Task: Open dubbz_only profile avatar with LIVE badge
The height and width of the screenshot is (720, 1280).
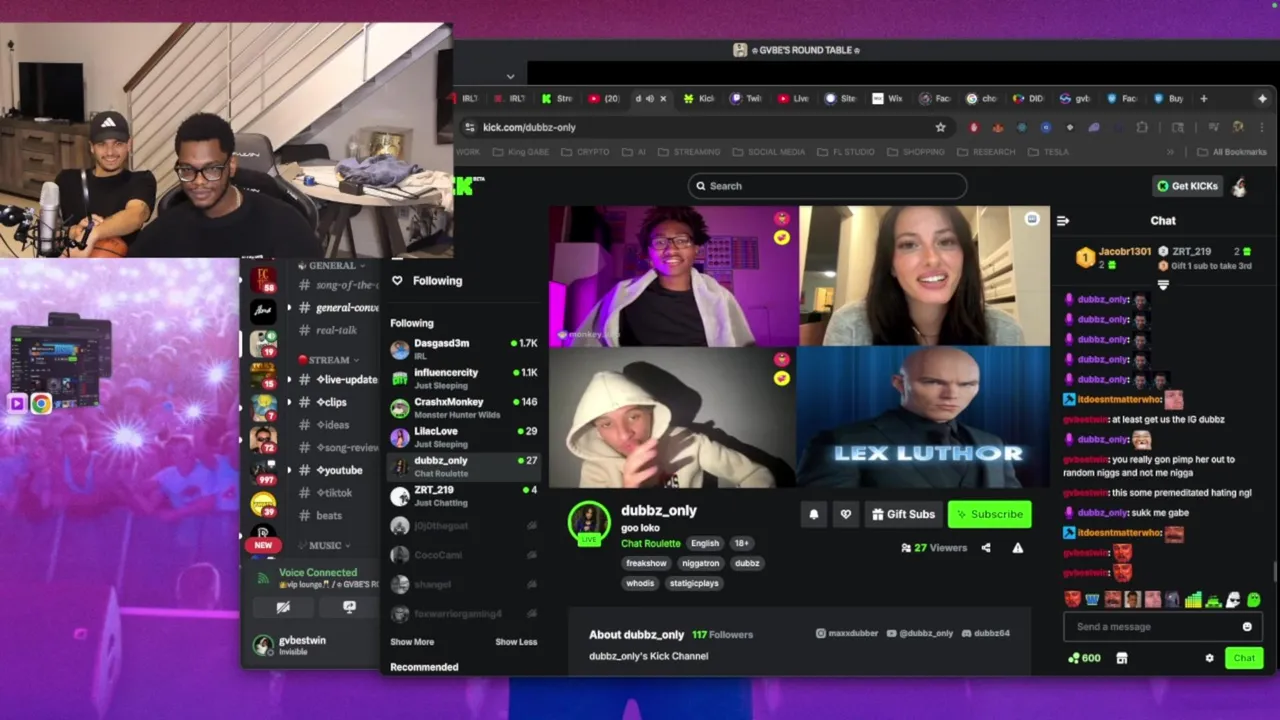Action: pos(589,524)
